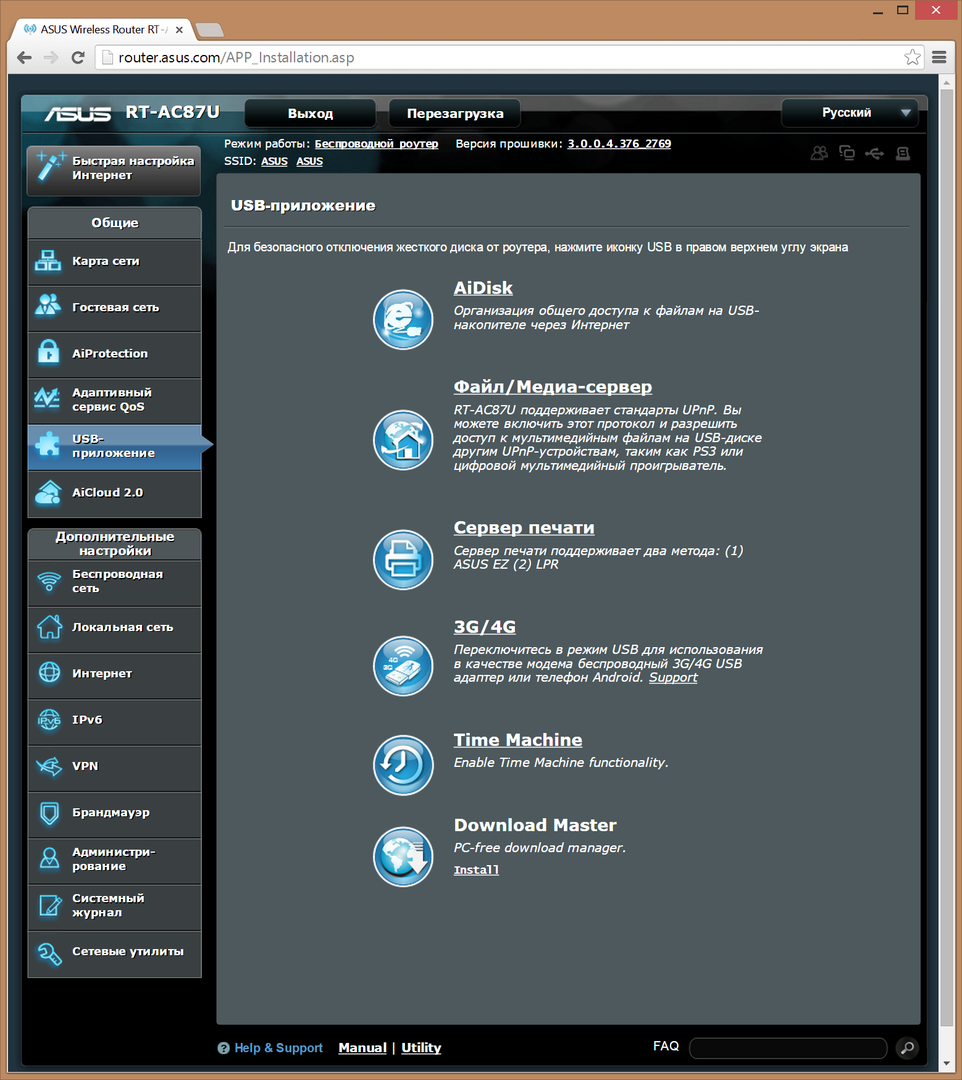Click the browser address bar
The height and width of the screenshot is (1080, 962).
[500, 57]
